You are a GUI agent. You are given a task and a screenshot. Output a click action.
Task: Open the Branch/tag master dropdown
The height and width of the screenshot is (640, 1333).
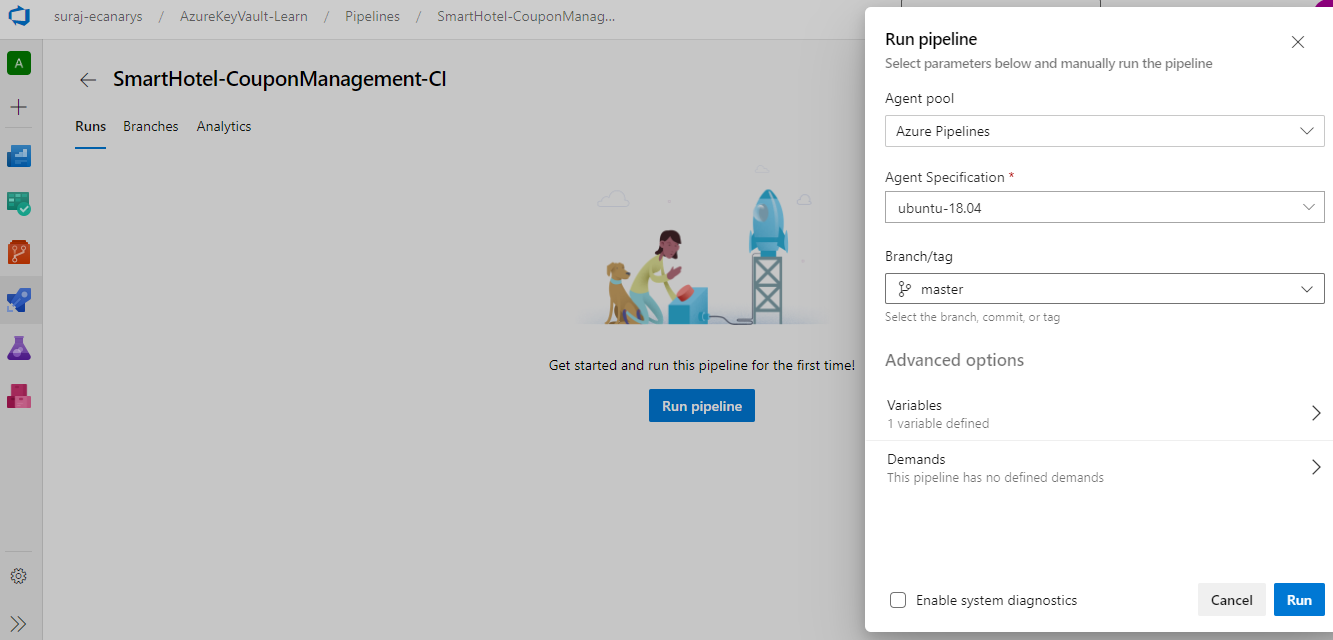1105,289
